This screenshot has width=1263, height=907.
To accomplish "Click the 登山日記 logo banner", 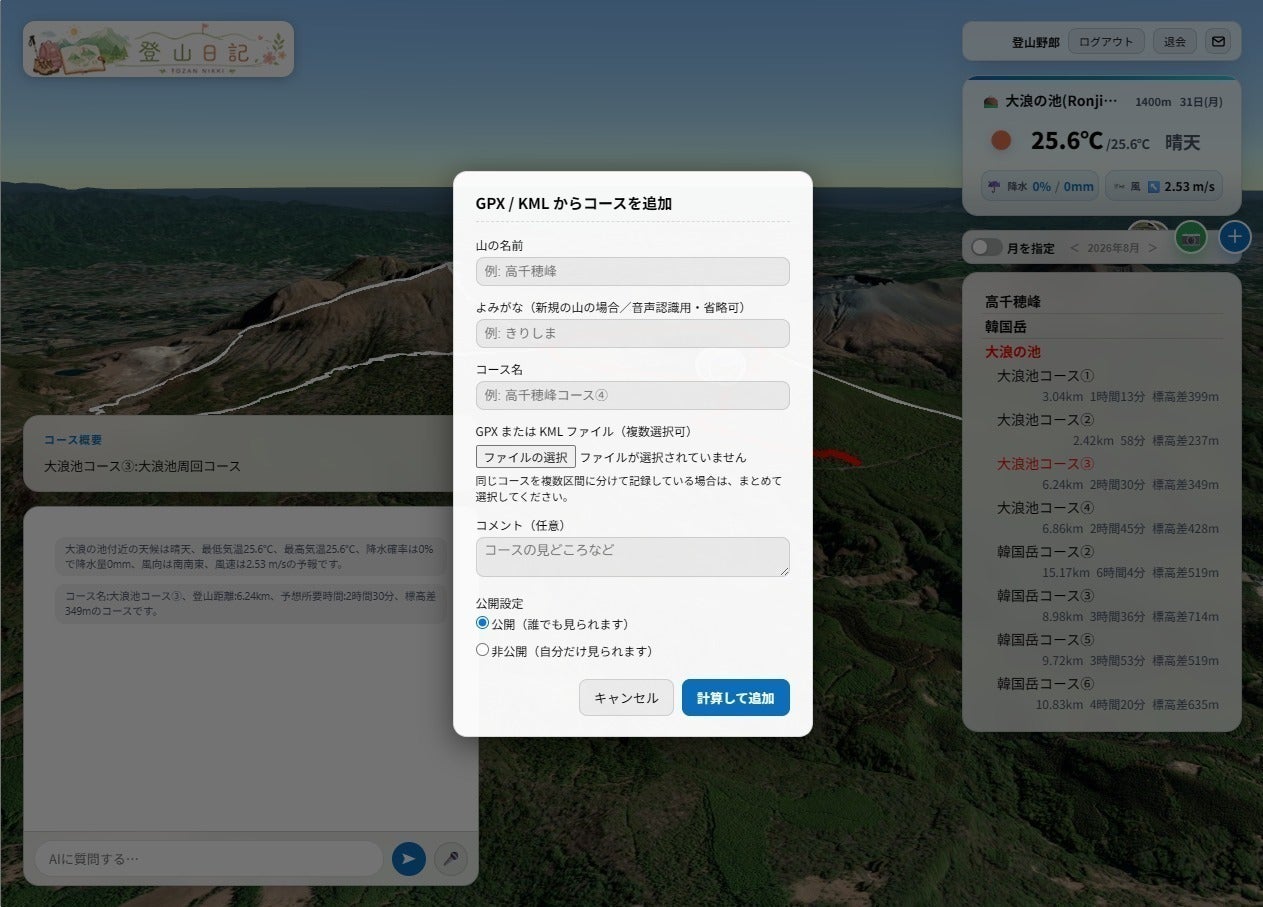I will coord(159,49).
